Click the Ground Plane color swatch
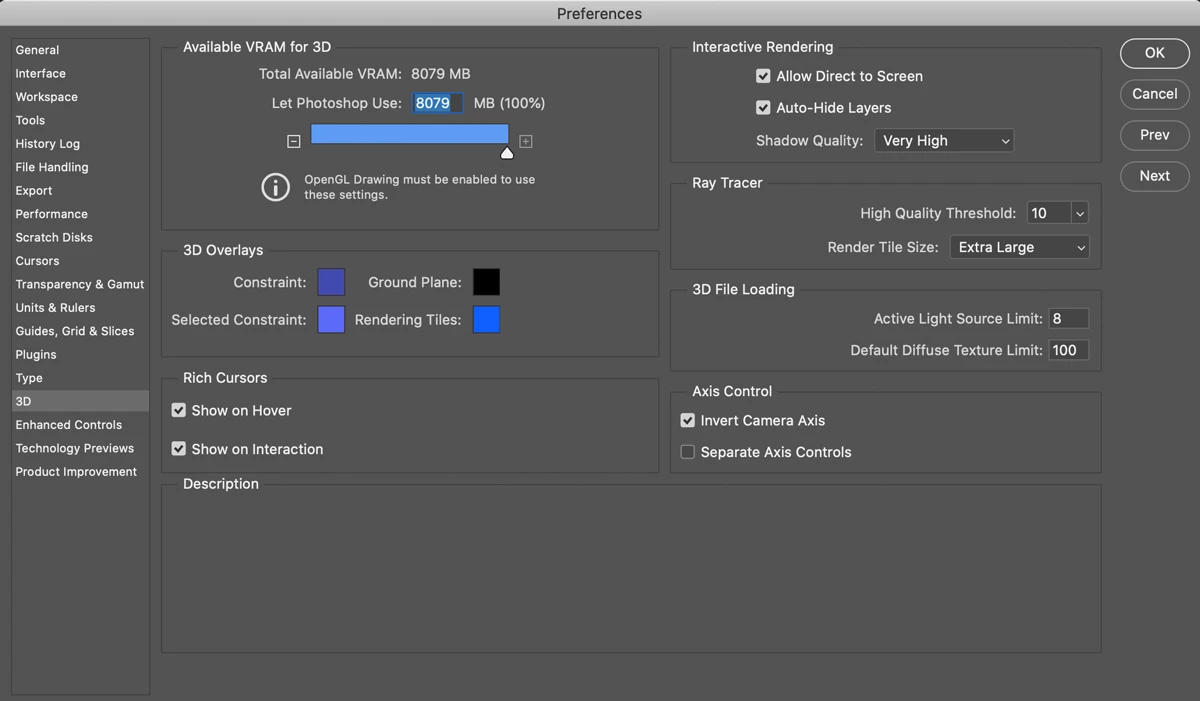This screenshot has height=701, width=1200. tap(487, 282)
